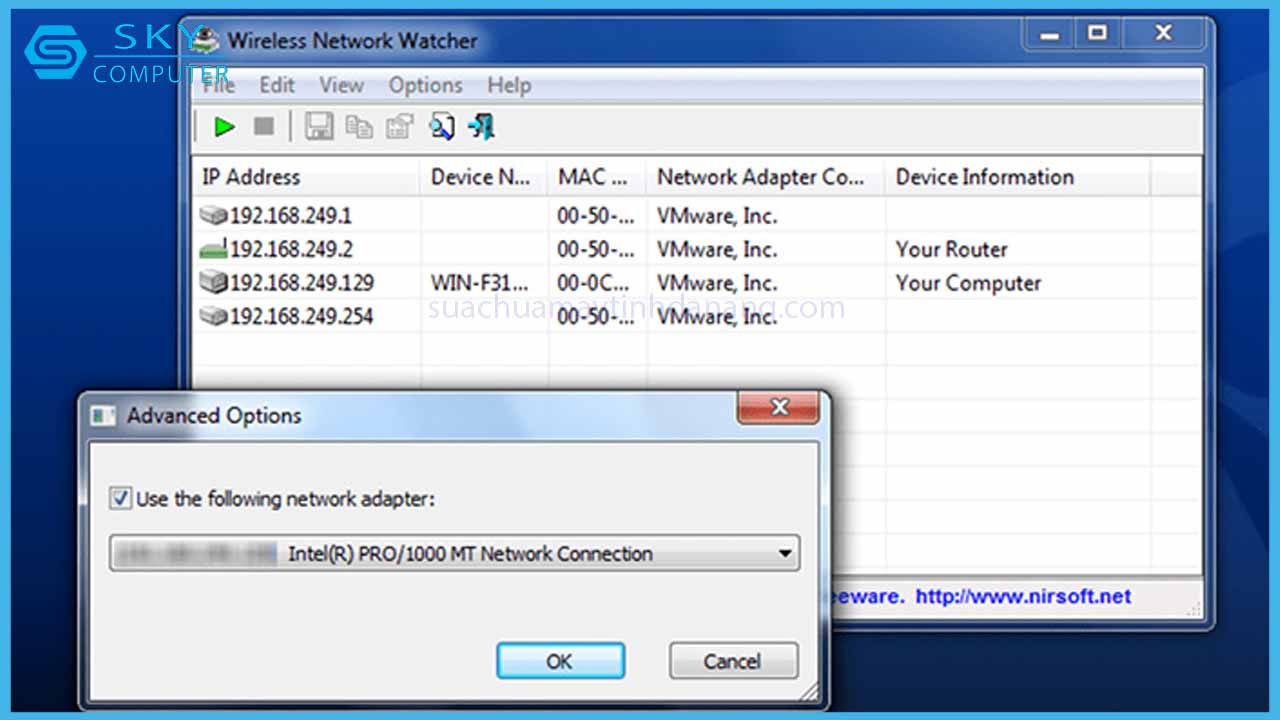The height and width of the screenshot is (720, 1280).
Task: Minimize the Wireless Network Watcher window
Action: click(x=1049, y=33)
